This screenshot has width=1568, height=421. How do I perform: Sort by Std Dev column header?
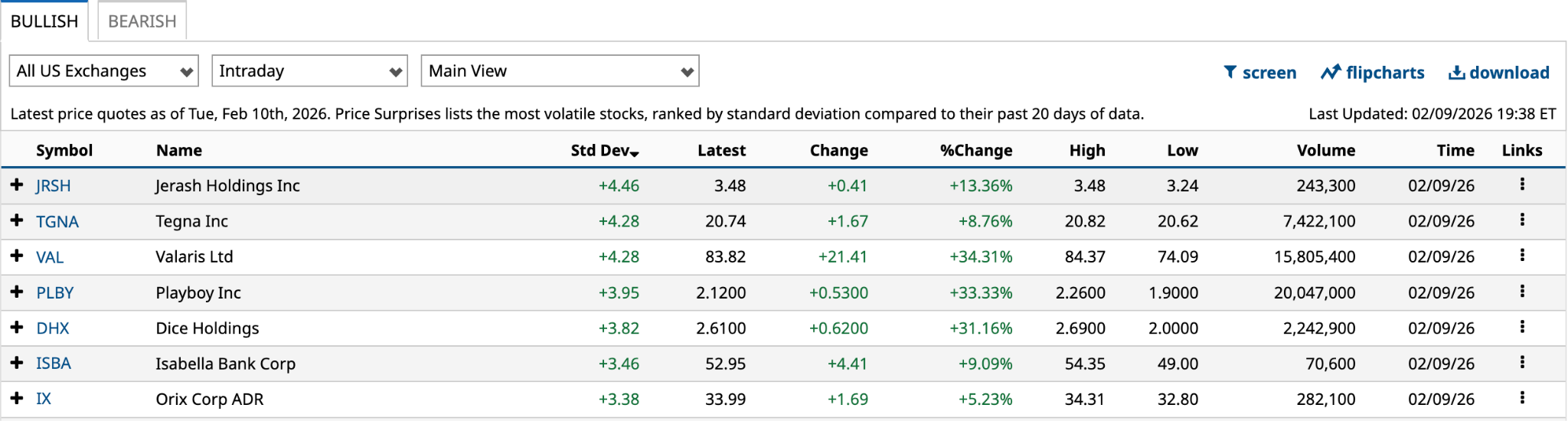pyautogui.click(x=604, y=151)
